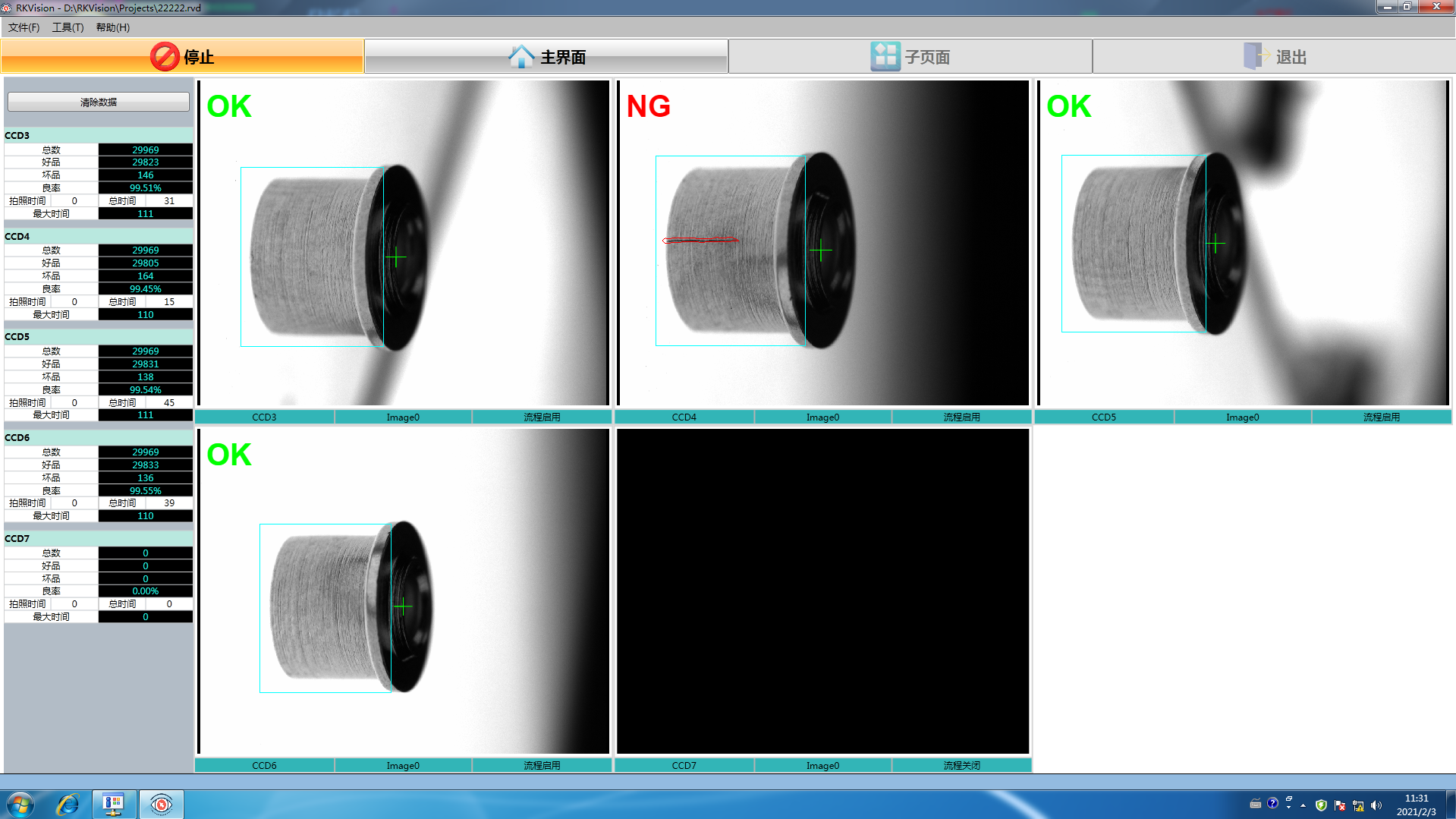This screenshot has width=1456, height=819.
Task: Show hidden tray icons arrow
Action: coord(1303,805)
